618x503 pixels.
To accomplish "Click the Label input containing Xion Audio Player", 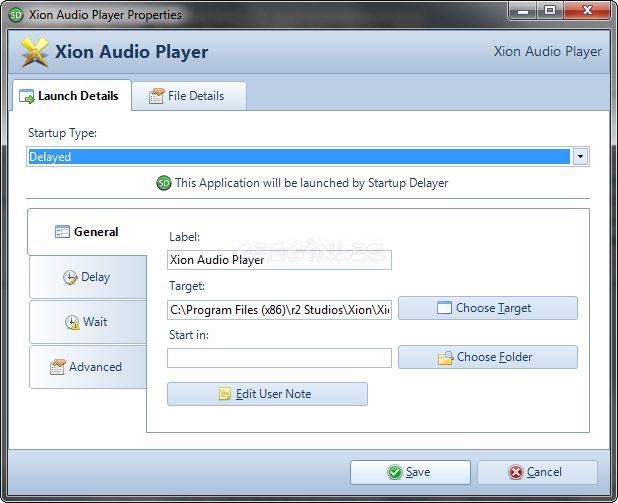I will click(x=279, y=260).
